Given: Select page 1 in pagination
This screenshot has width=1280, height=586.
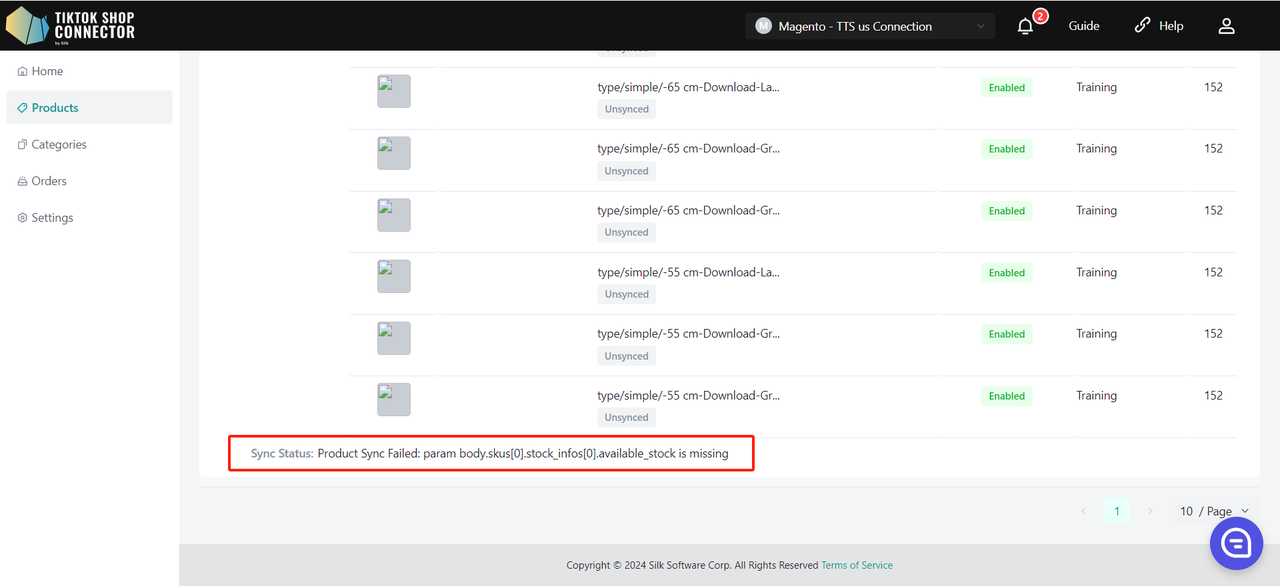Looking at the screenshot, I should point(1117,511).
